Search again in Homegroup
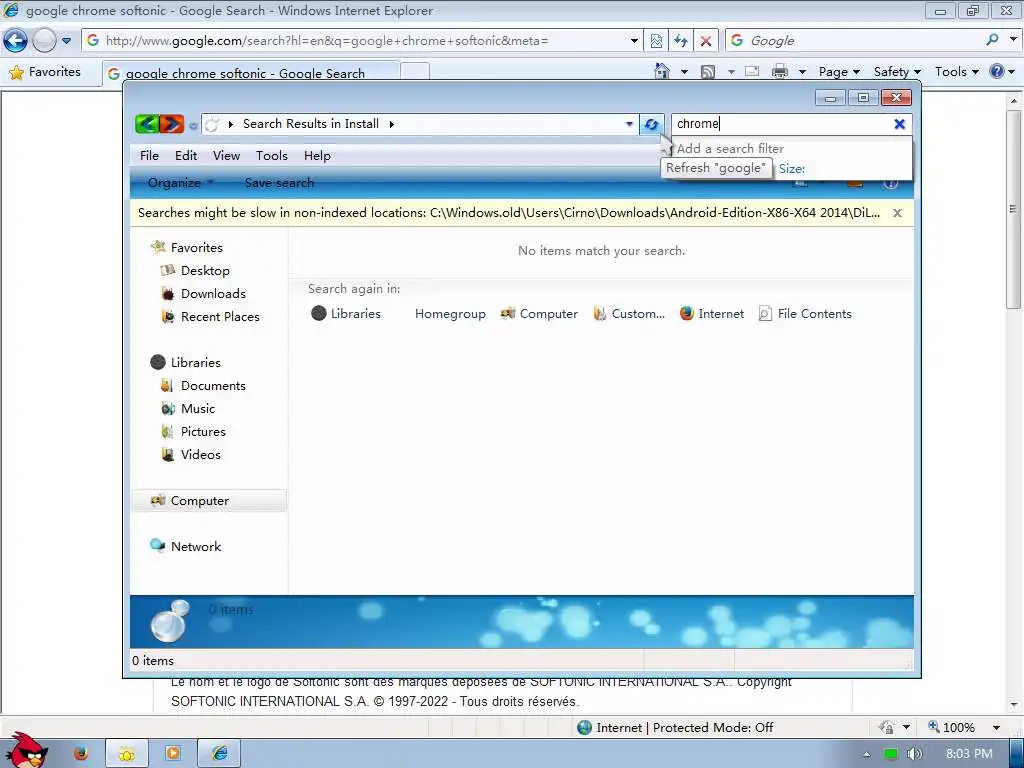The width and height of the screenshot is (1024, 768). click(x=450, y=314)
